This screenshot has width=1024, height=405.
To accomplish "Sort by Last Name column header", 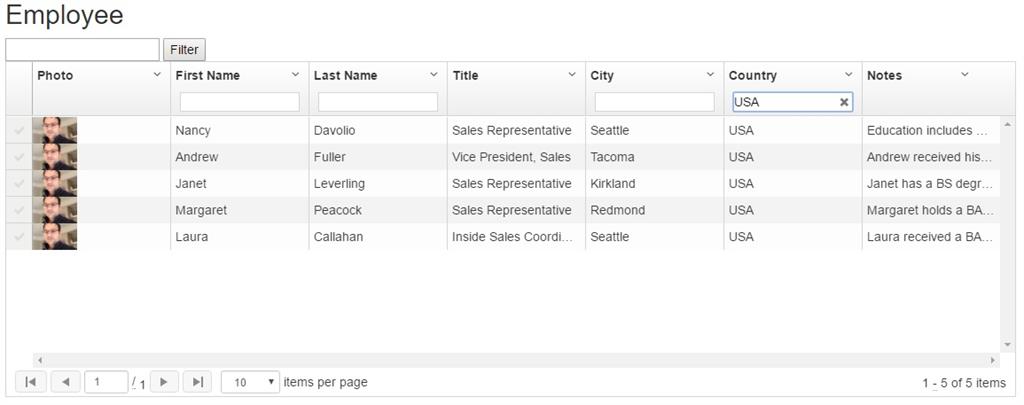I will [345, 75].
